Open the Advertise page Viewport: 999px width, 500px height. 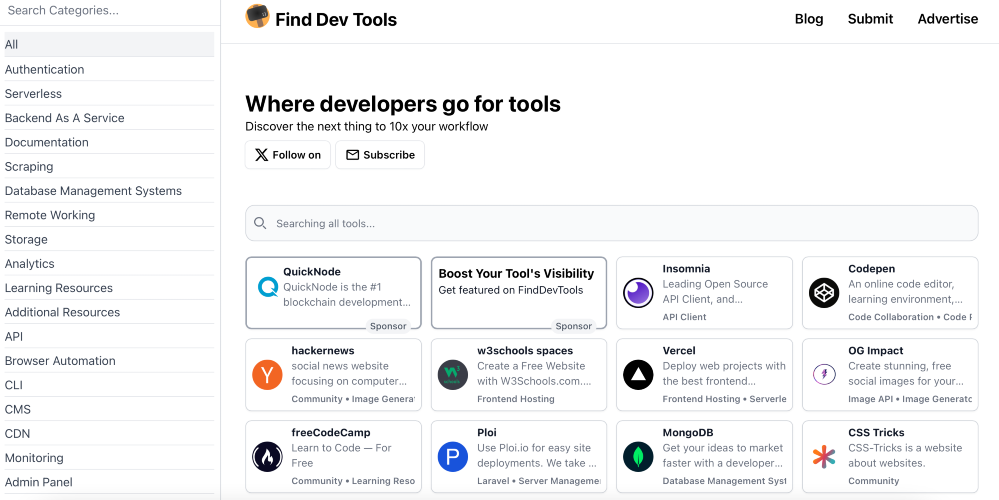[947, 19]
